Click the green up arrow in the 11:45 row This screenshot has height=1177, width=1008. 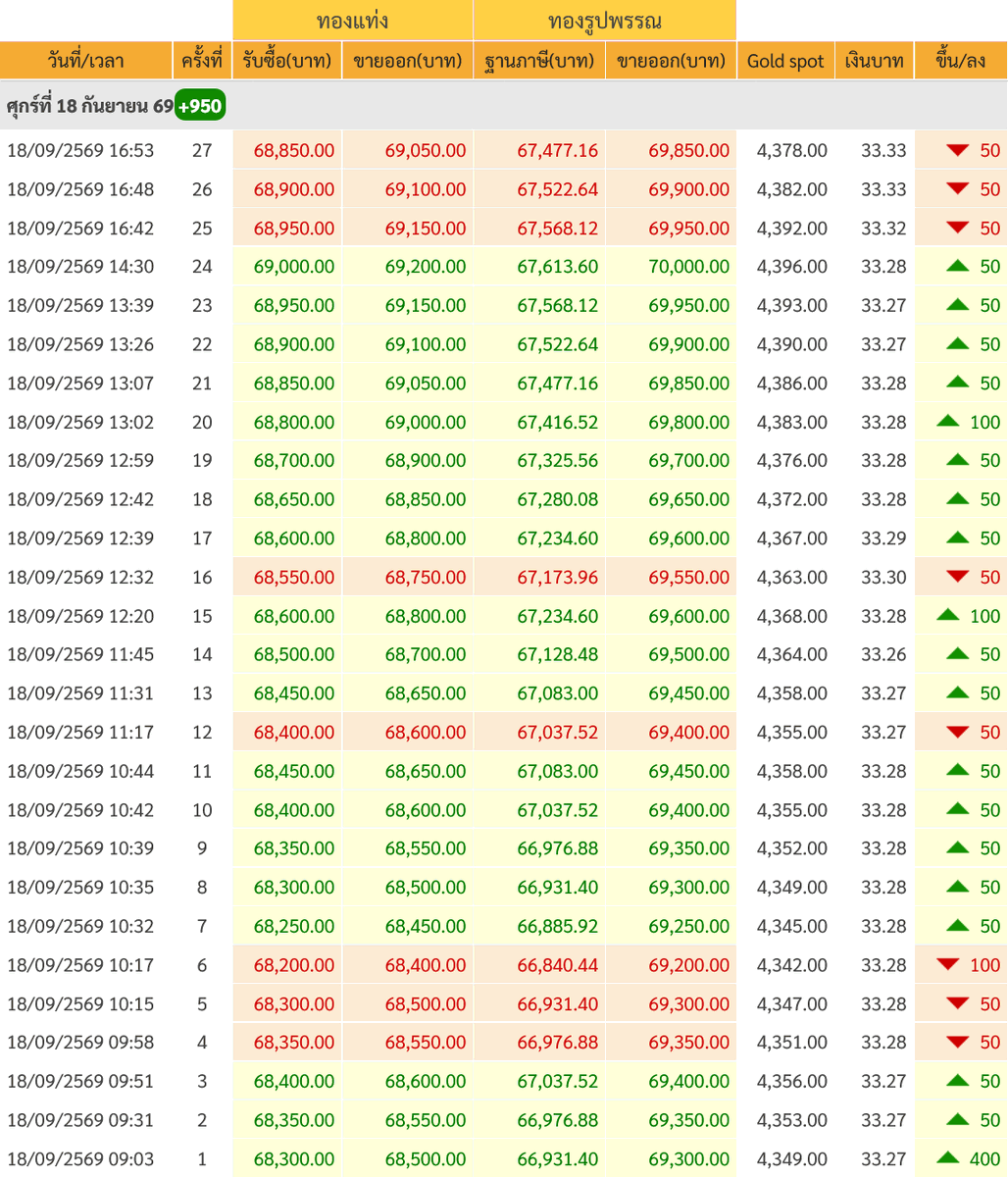coord(958,654)
